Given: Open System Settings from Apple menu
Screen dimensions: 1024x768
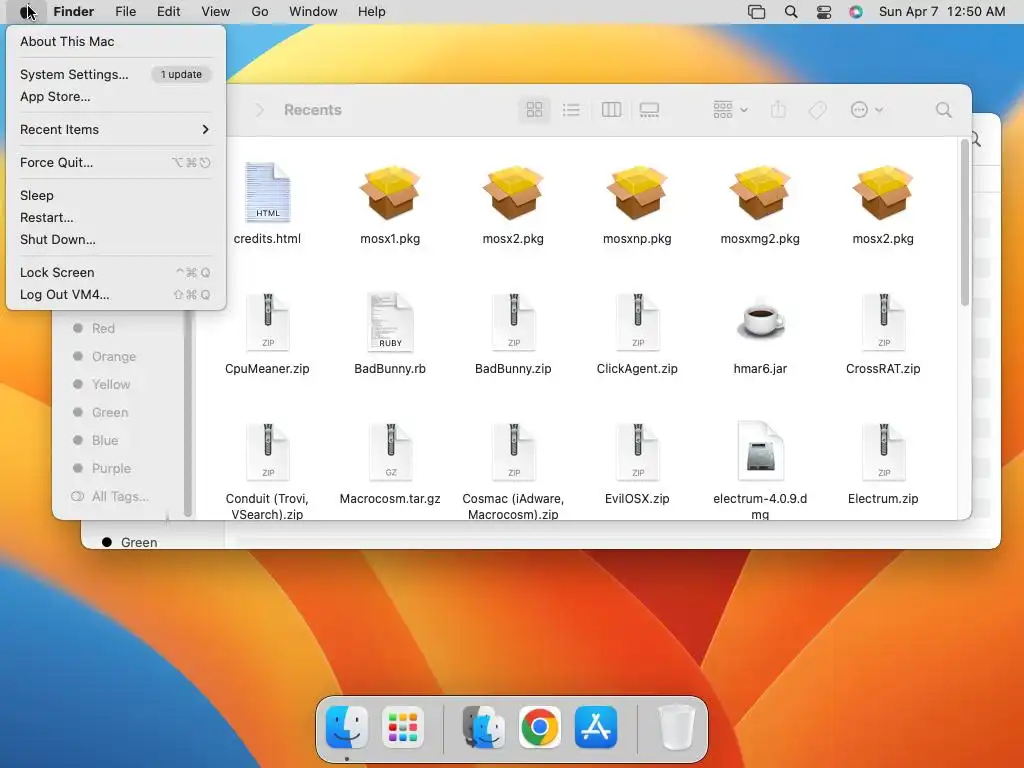Looking at the screenshot, I should [x=116, y=74].
